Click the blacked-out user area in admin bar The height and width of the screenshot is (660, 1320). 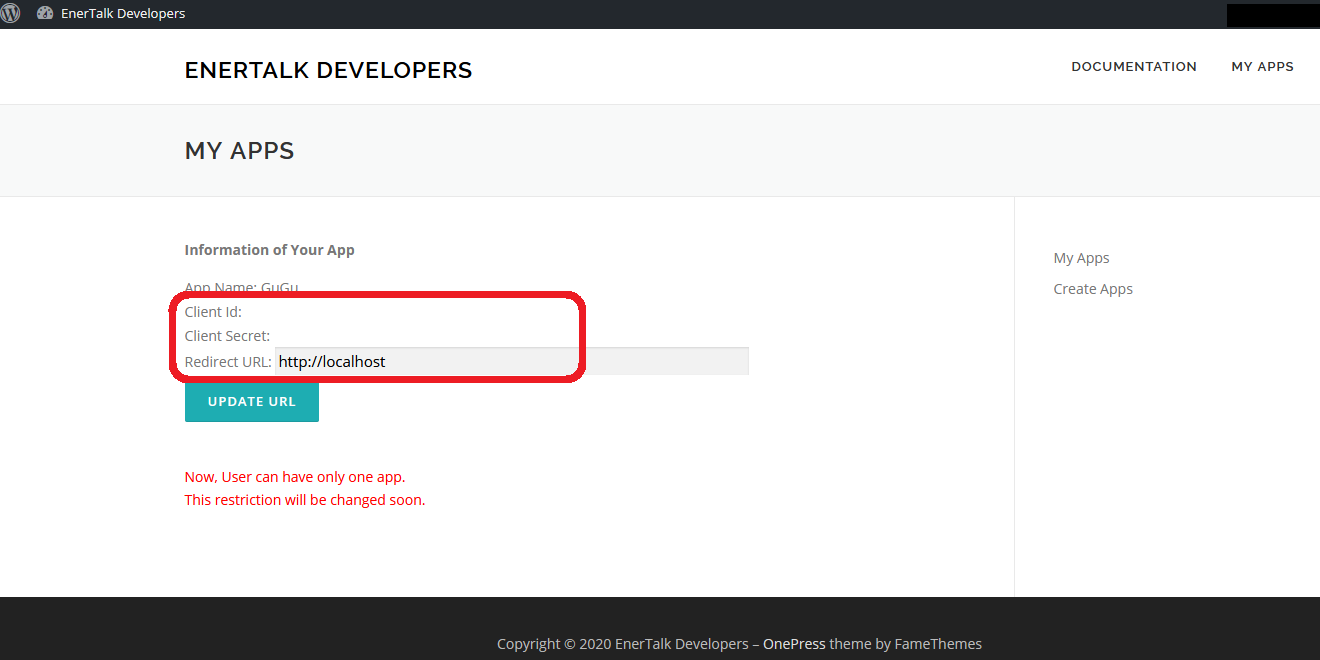pyautogui.click(x=1273, y=15)
